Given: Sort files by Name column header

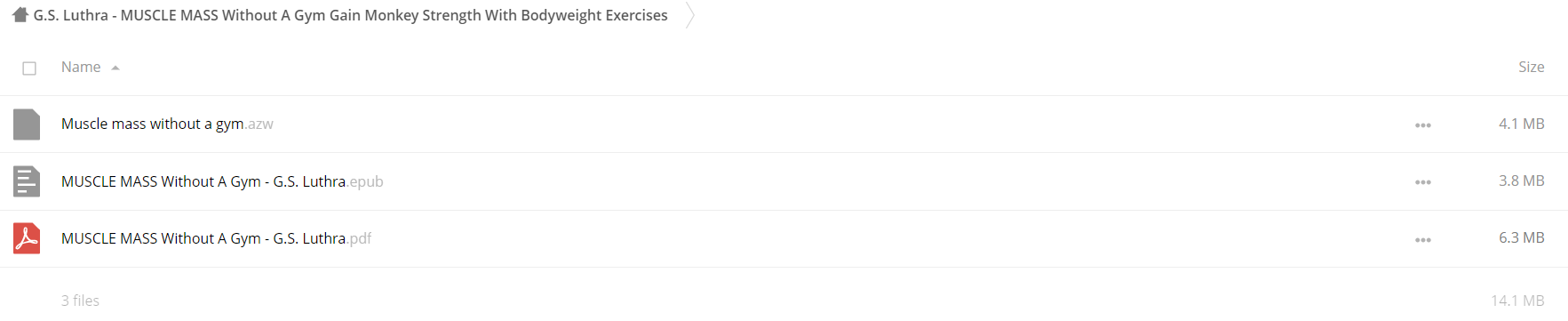Looking at the screenshot, I should 81,67.
